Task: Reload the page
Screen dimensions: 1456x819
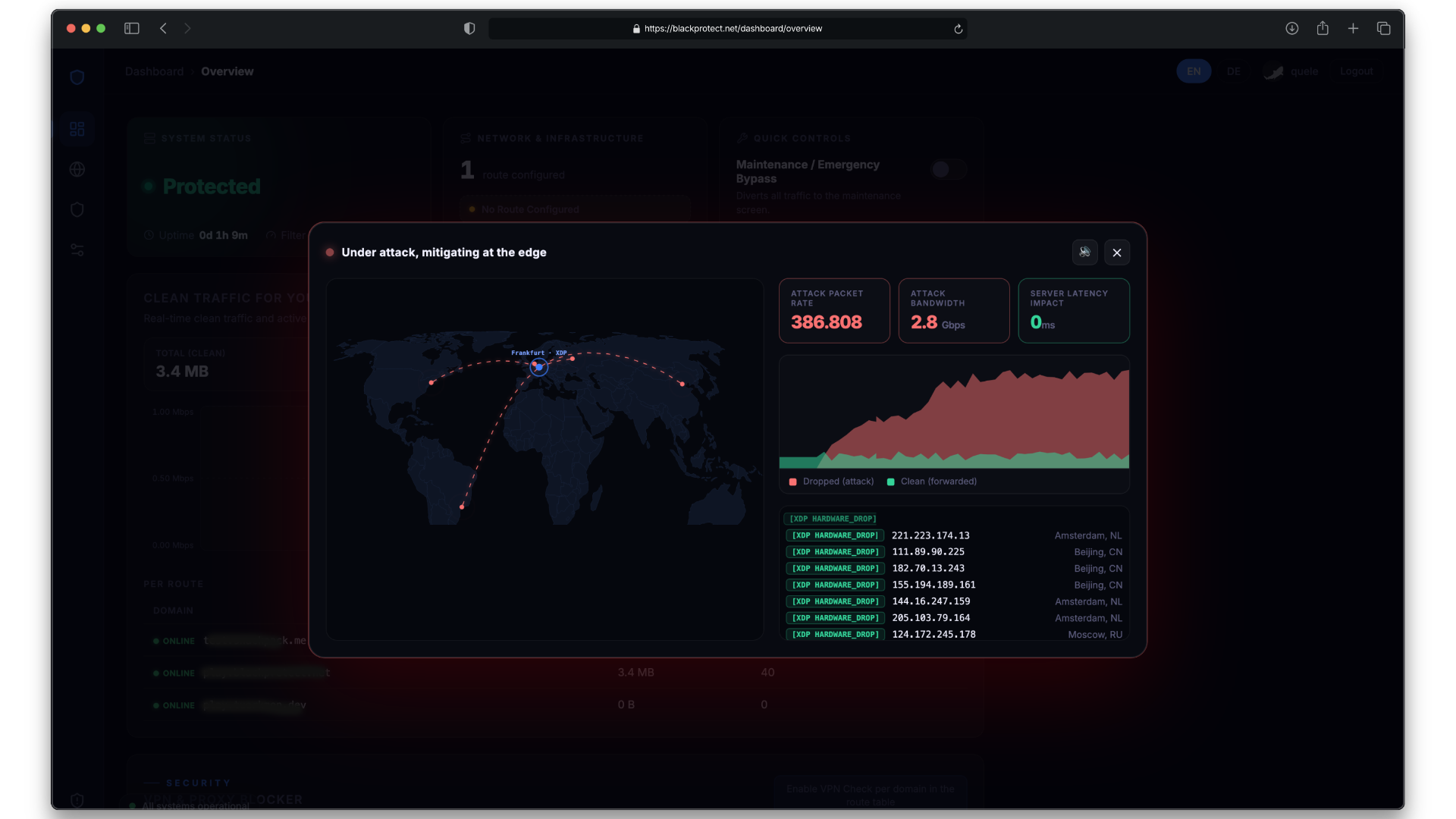Action: (x=958, y=29)
